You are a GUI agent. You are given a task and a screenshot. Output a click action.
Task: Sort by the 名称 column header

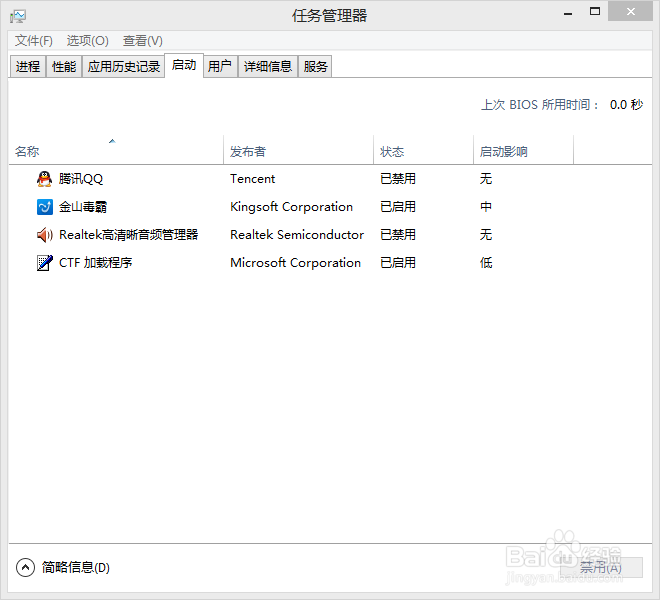pos(116,151)
